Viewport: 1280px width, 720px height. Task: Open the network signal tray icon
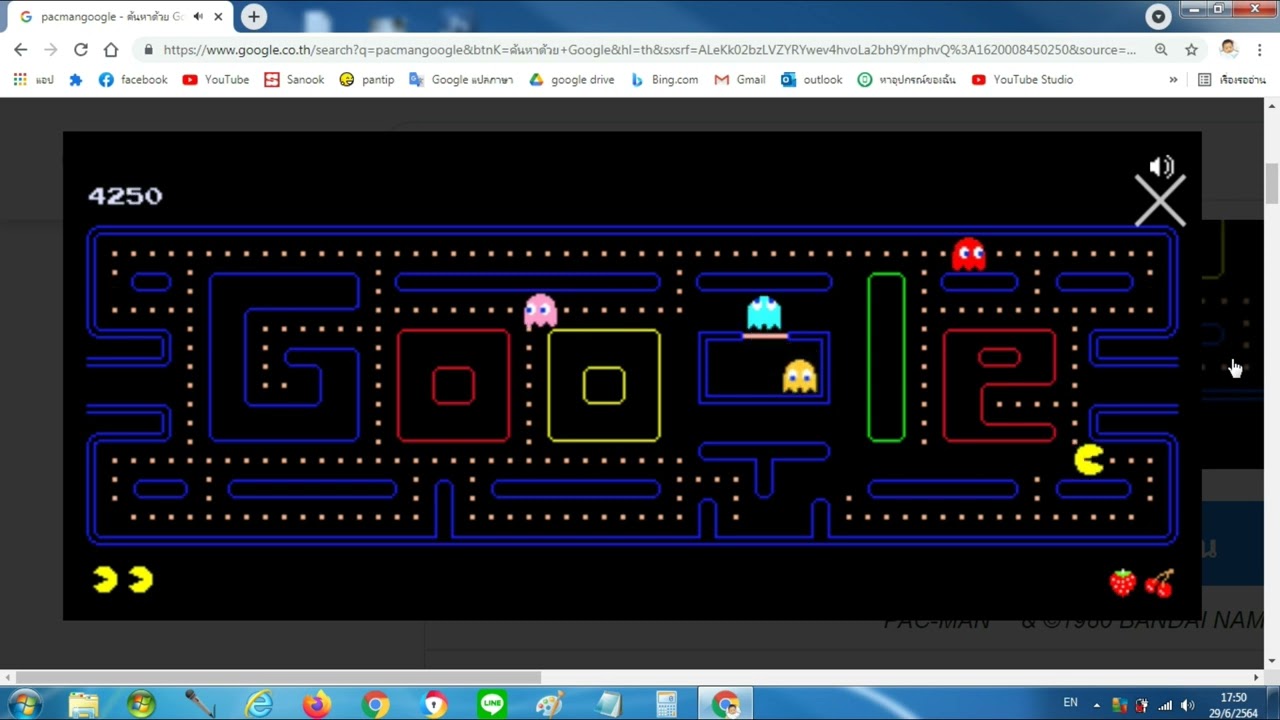click(x=1165, y=705)
